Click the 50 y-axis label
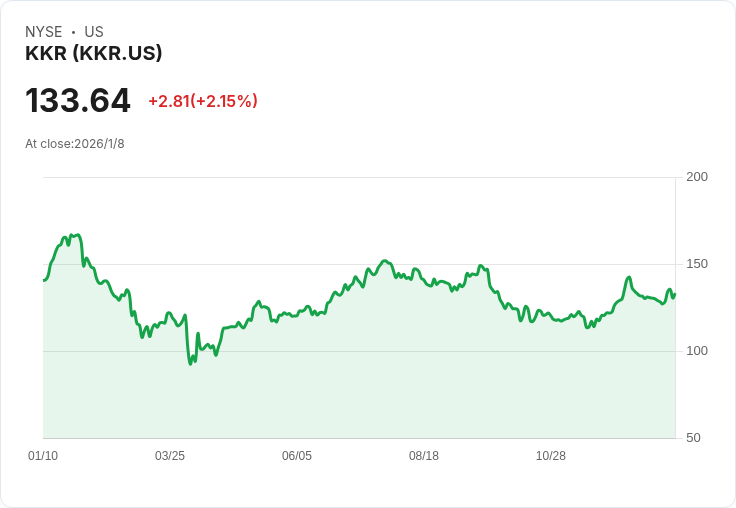The height and width of the screenshot is (508, 736). 693,438
